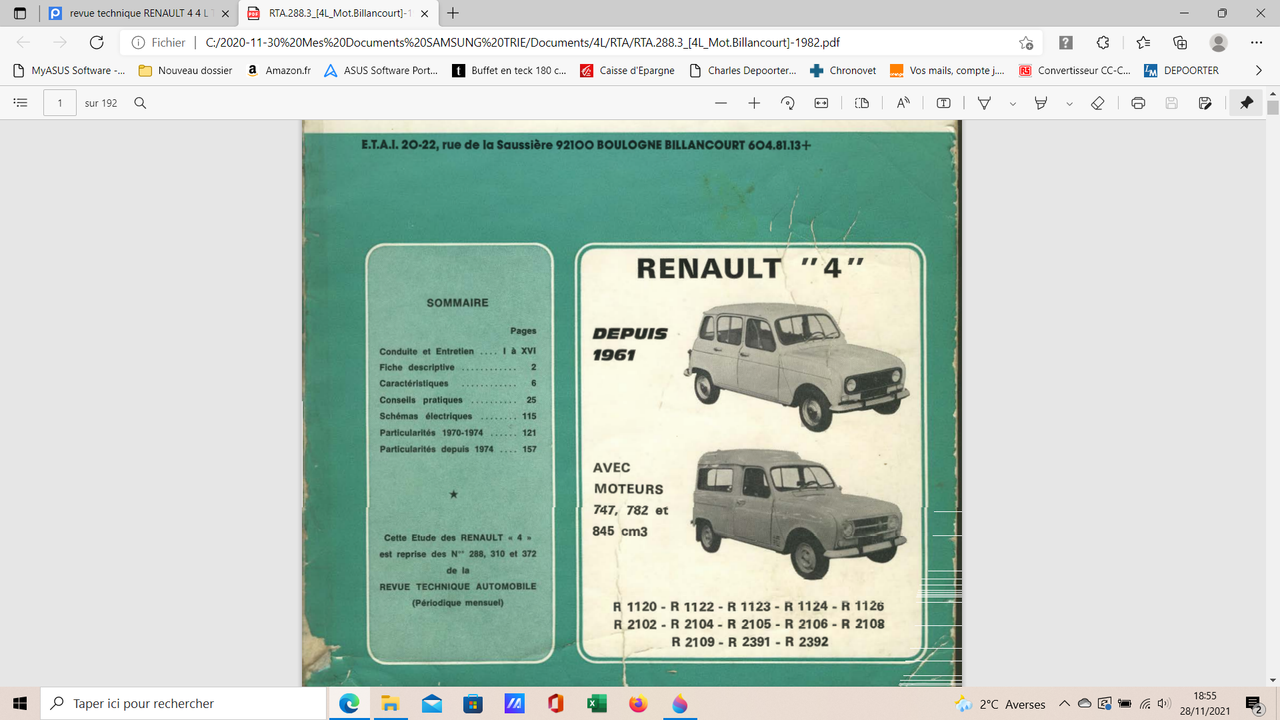Open Microsoft Store from the taskbar

point(473,704)
